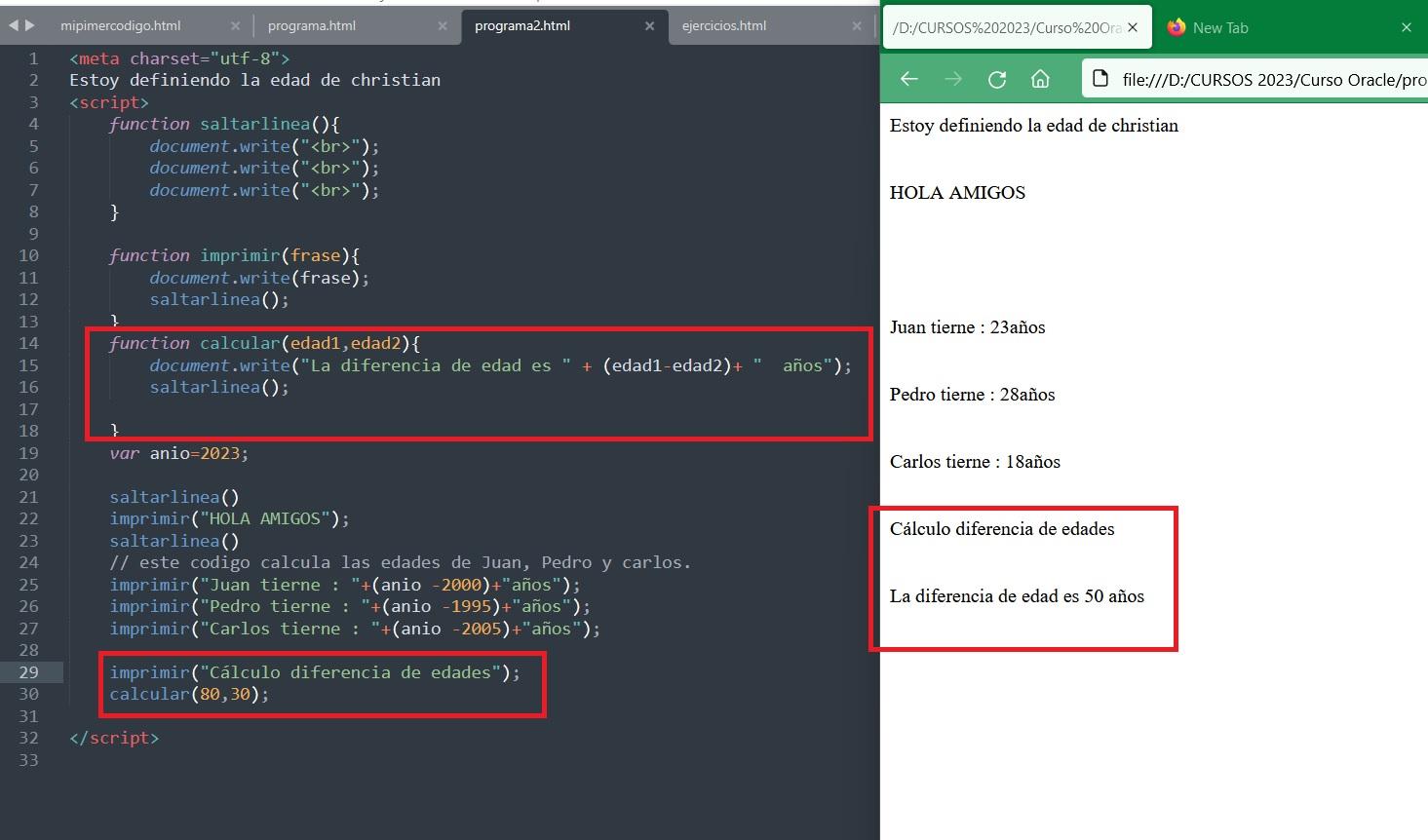Click the file page icon in address bar

(1100, 79)
